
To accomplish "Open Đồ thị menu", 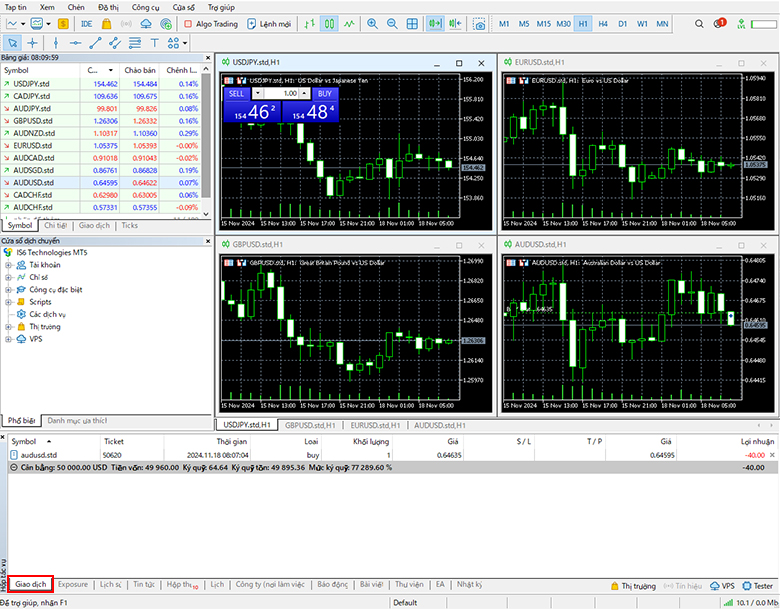I will [108, 7].
